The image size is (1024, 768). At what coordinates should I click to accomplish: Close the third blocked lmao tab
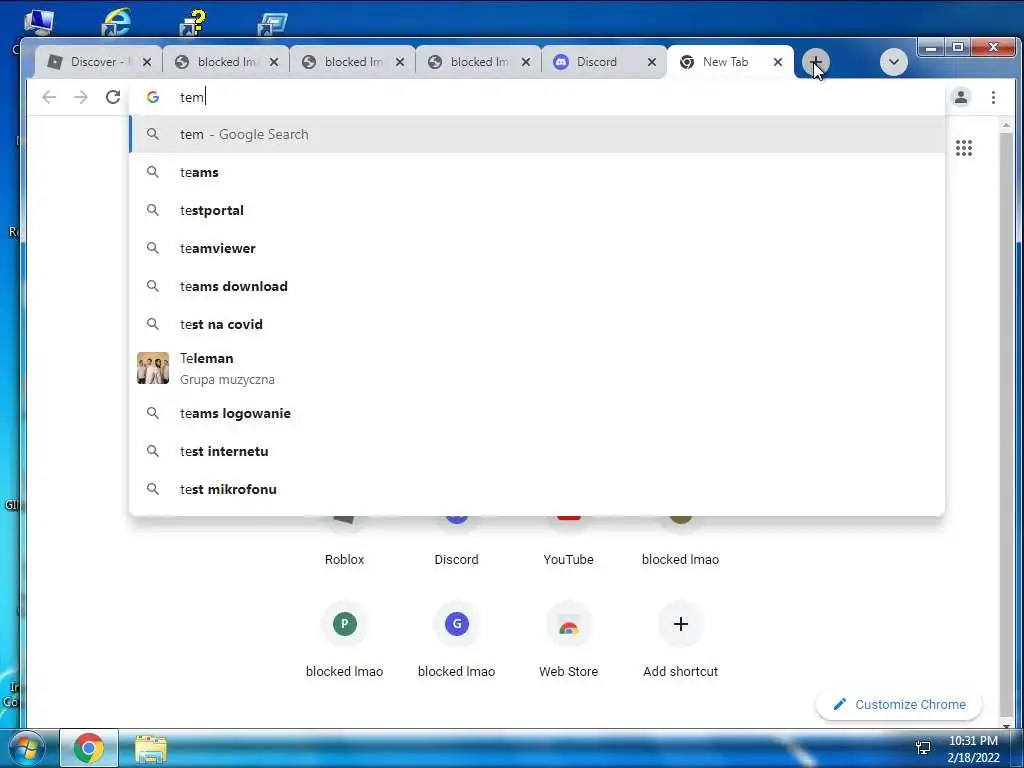526,62
